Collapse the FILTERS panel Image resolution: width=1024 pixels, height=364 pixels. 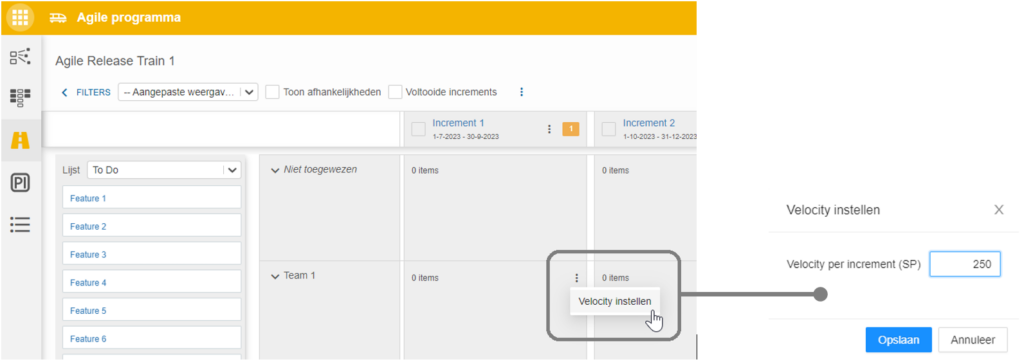[86, 92]
